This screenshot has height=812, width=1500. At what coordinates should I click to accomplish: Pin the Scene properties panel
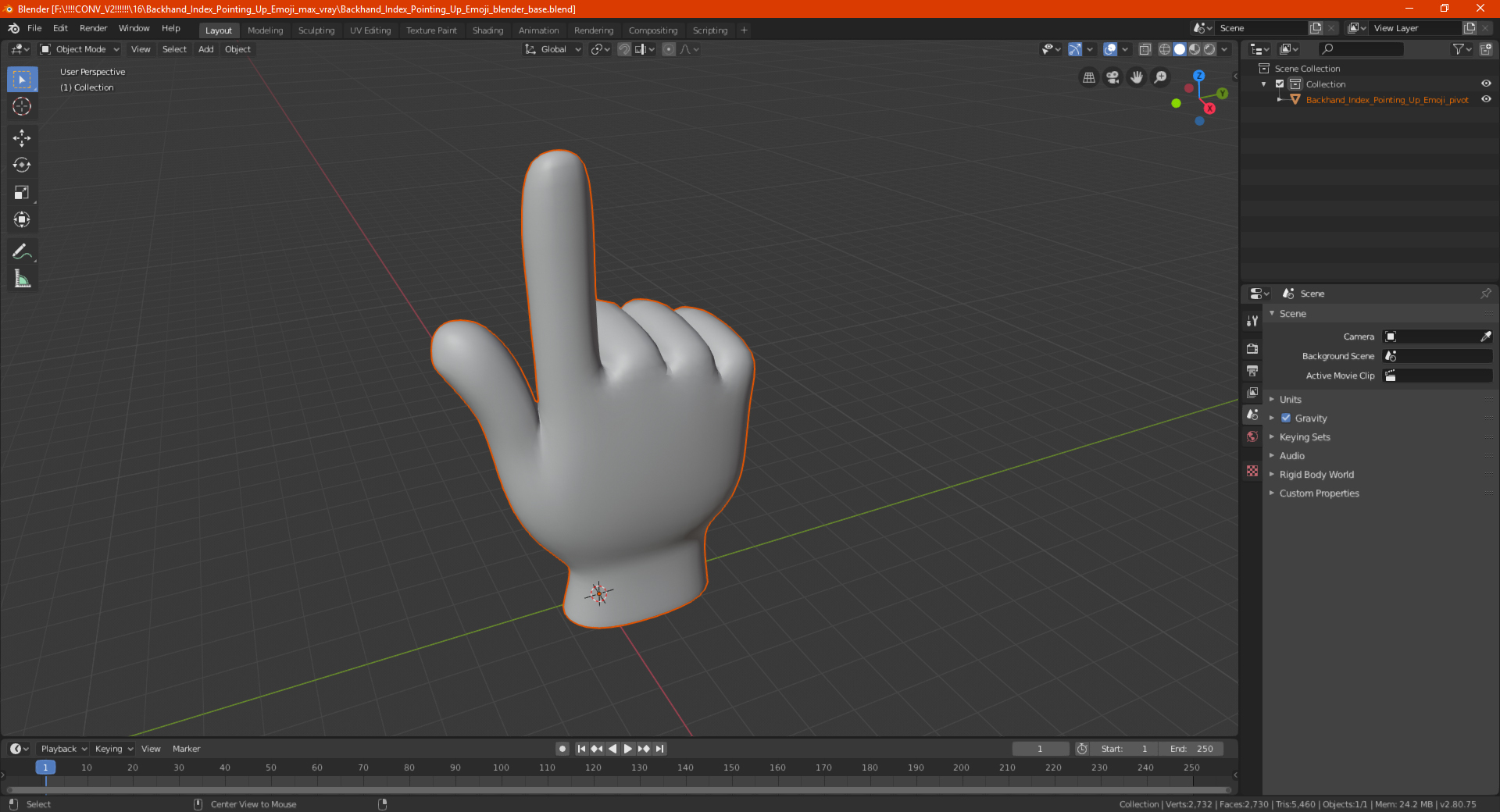coord(1485,294)
